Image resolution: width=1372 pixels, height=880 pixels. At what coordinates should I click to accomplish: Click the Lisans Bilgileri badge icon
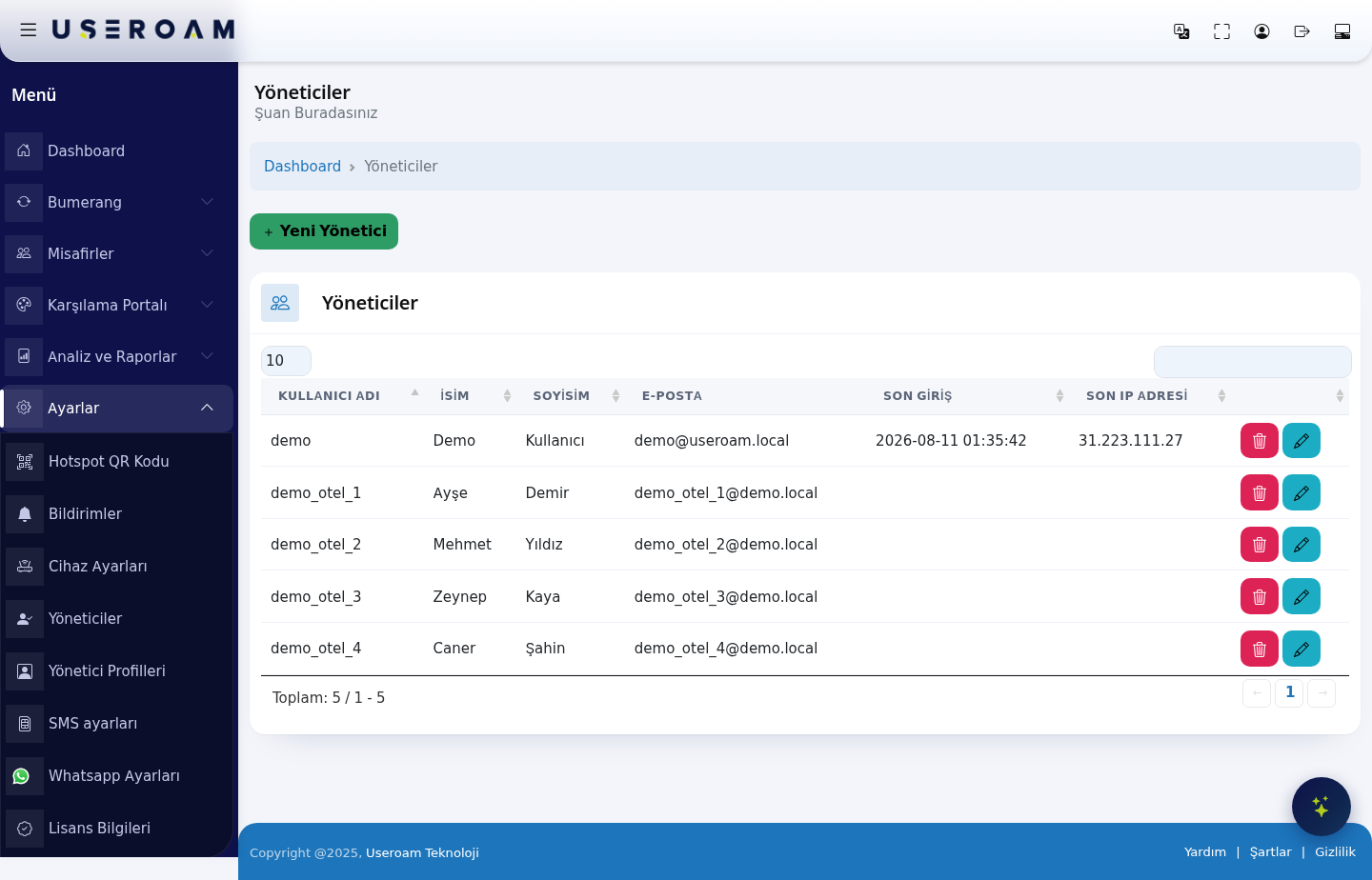point(25,829)
